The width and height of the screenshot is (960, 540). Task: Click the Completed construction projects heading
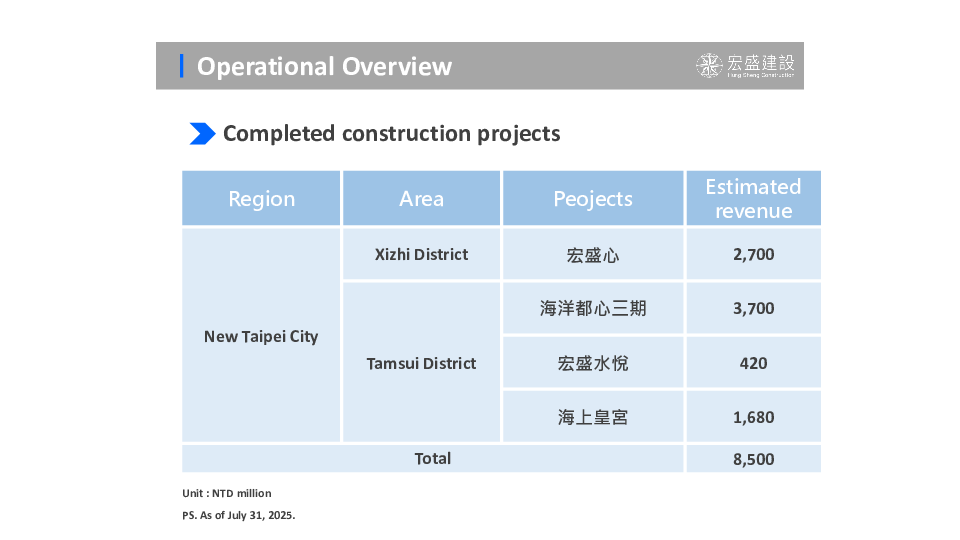coord(391,133)
